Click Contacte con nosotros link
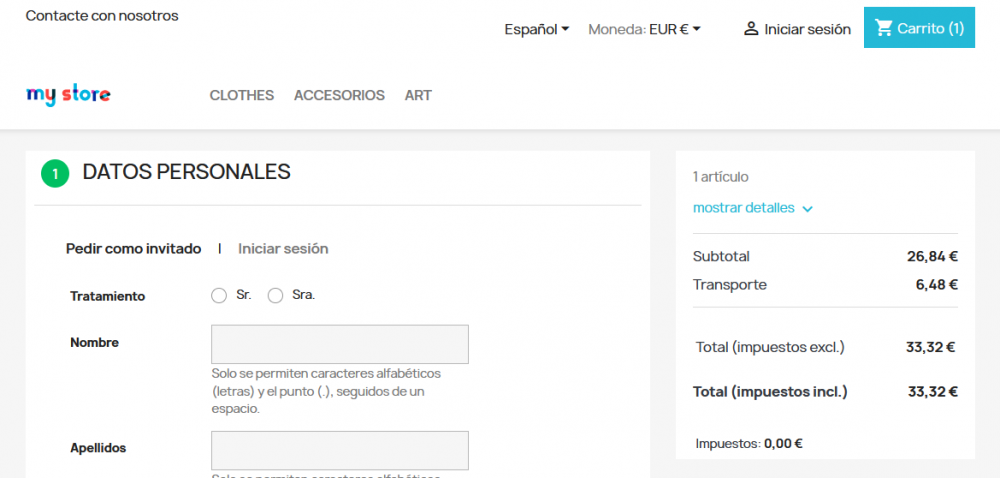Screen dimensions: 1000x478 [x=102, y=16]
